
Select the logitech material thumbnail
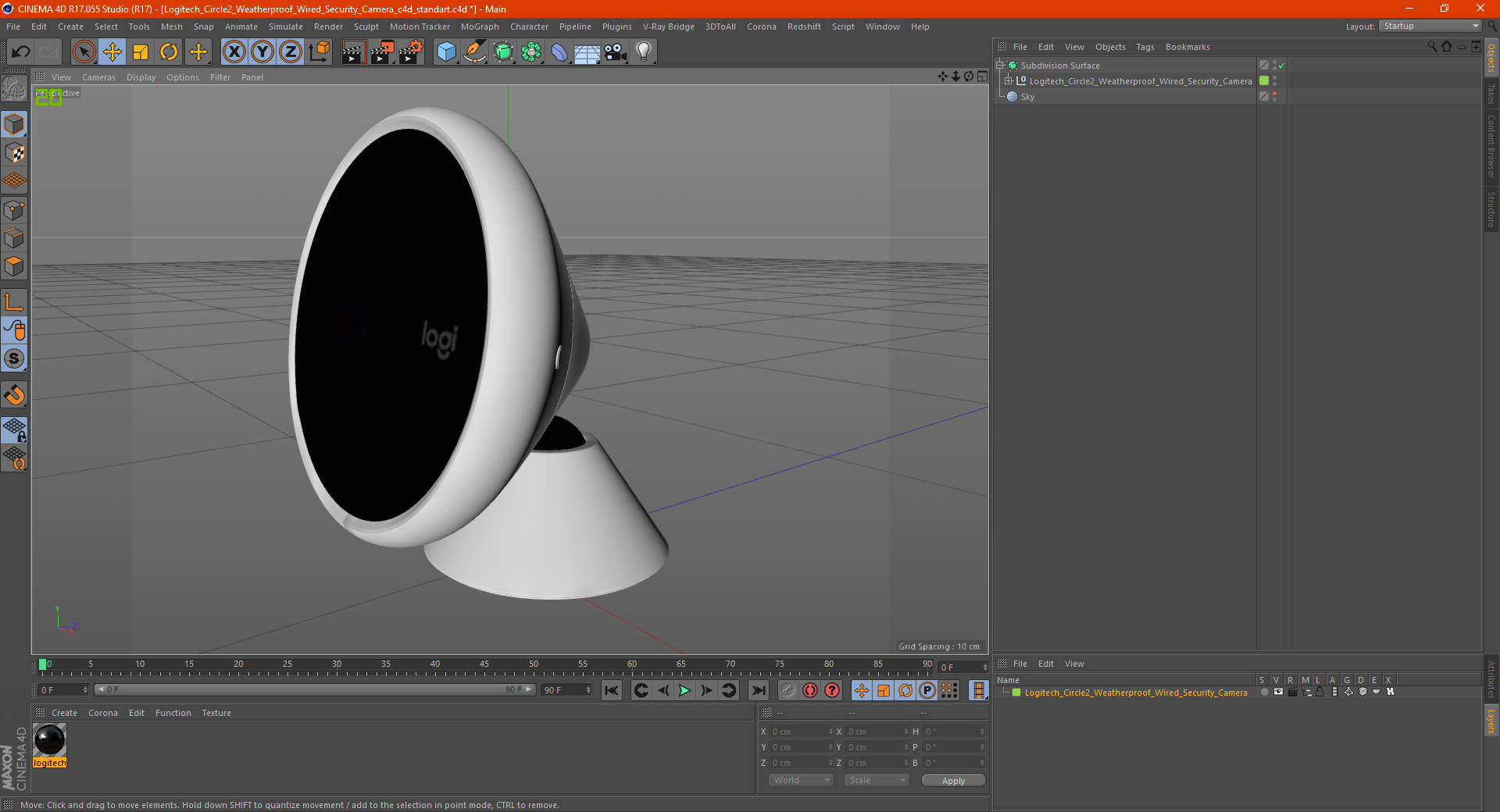click(49, 739)
